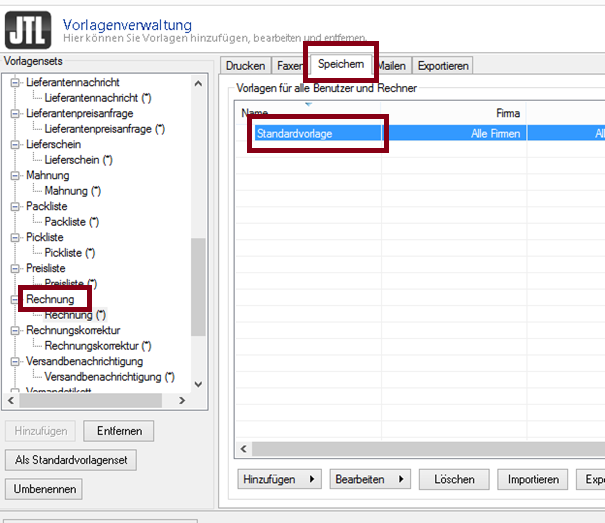Image resolution: width=605 pixels, height=523 pixels.
Task: Open the Bearbeiten dropdown menu
Action: 371,480
